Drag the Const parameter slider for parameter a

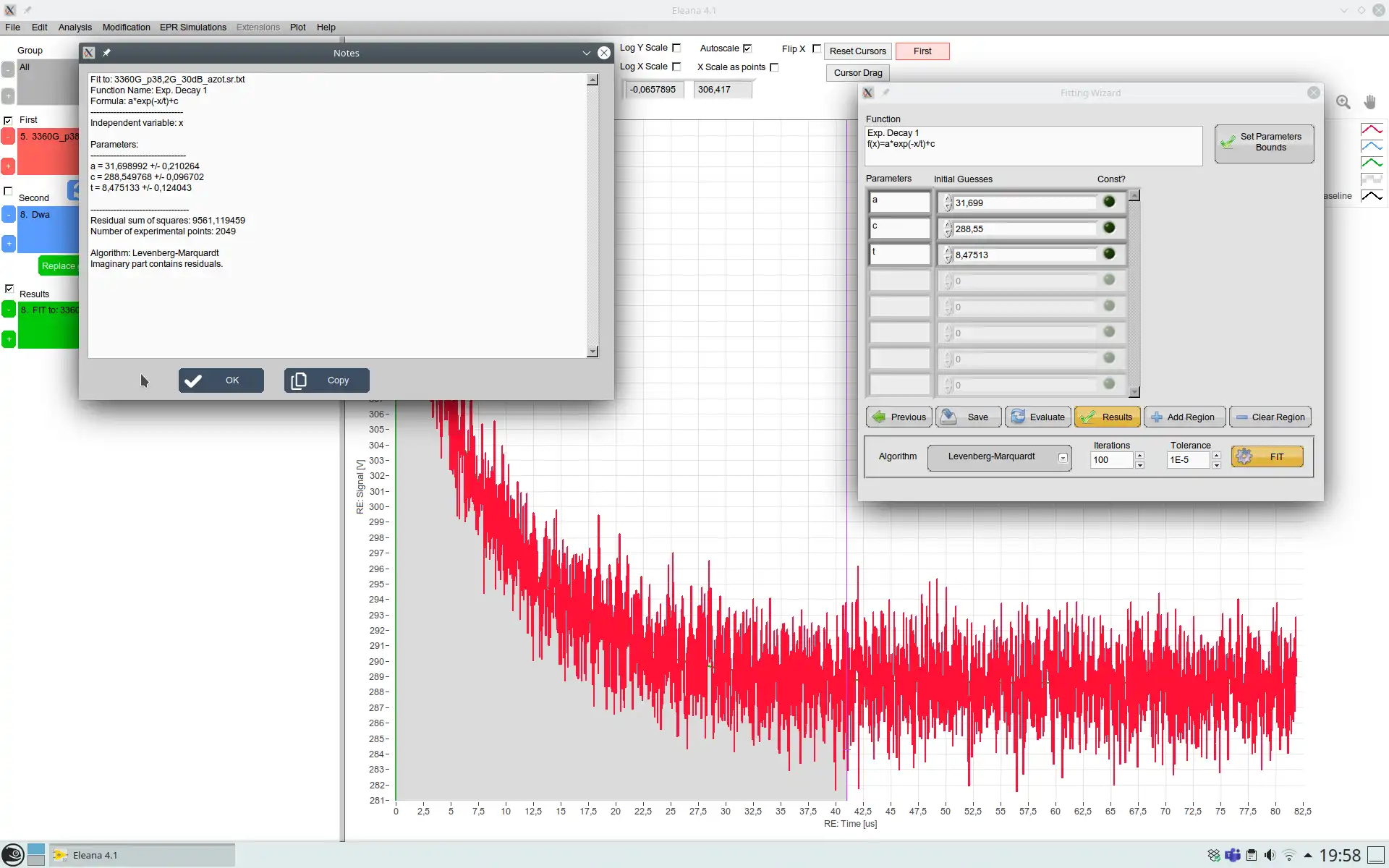tap(1108, 201)
